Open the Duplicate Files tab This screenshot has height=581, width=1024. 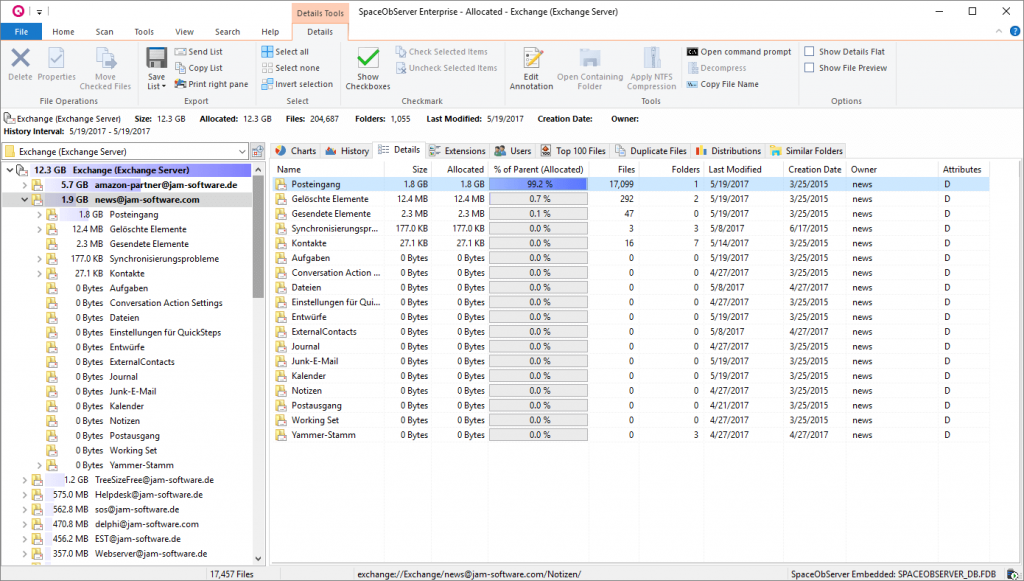[651, 151]
